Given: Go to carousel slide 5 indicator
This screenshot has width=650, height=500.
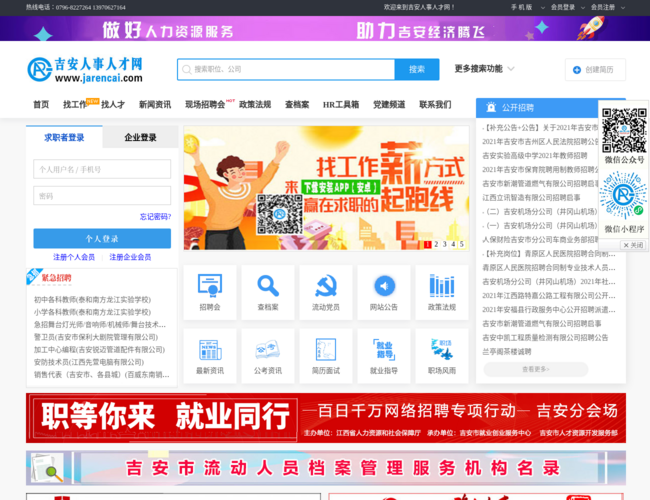Looking at the screenshot, I should click(x=461, y=244).
